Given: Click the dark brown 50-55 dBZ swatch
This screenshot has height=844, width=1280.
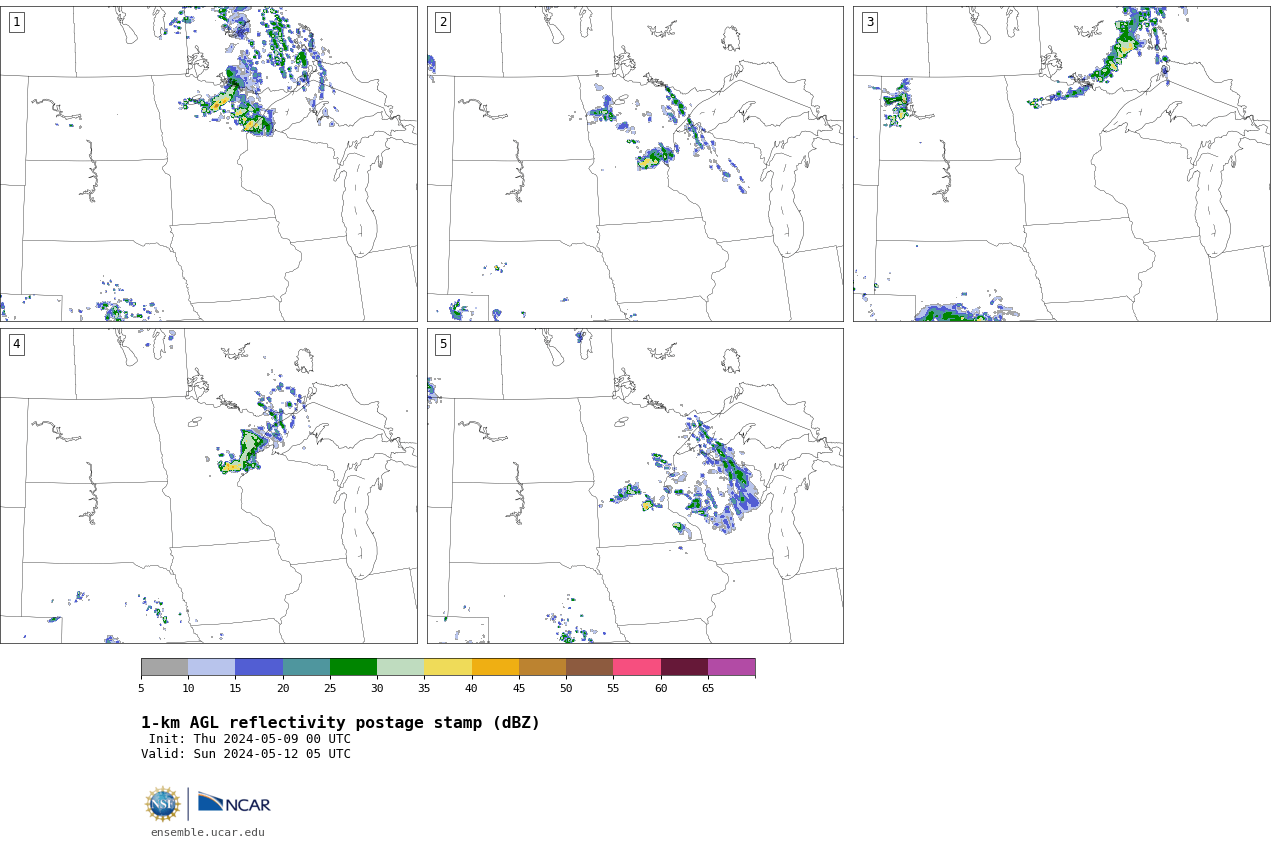Looking at the screenshot, I should 589,667.
